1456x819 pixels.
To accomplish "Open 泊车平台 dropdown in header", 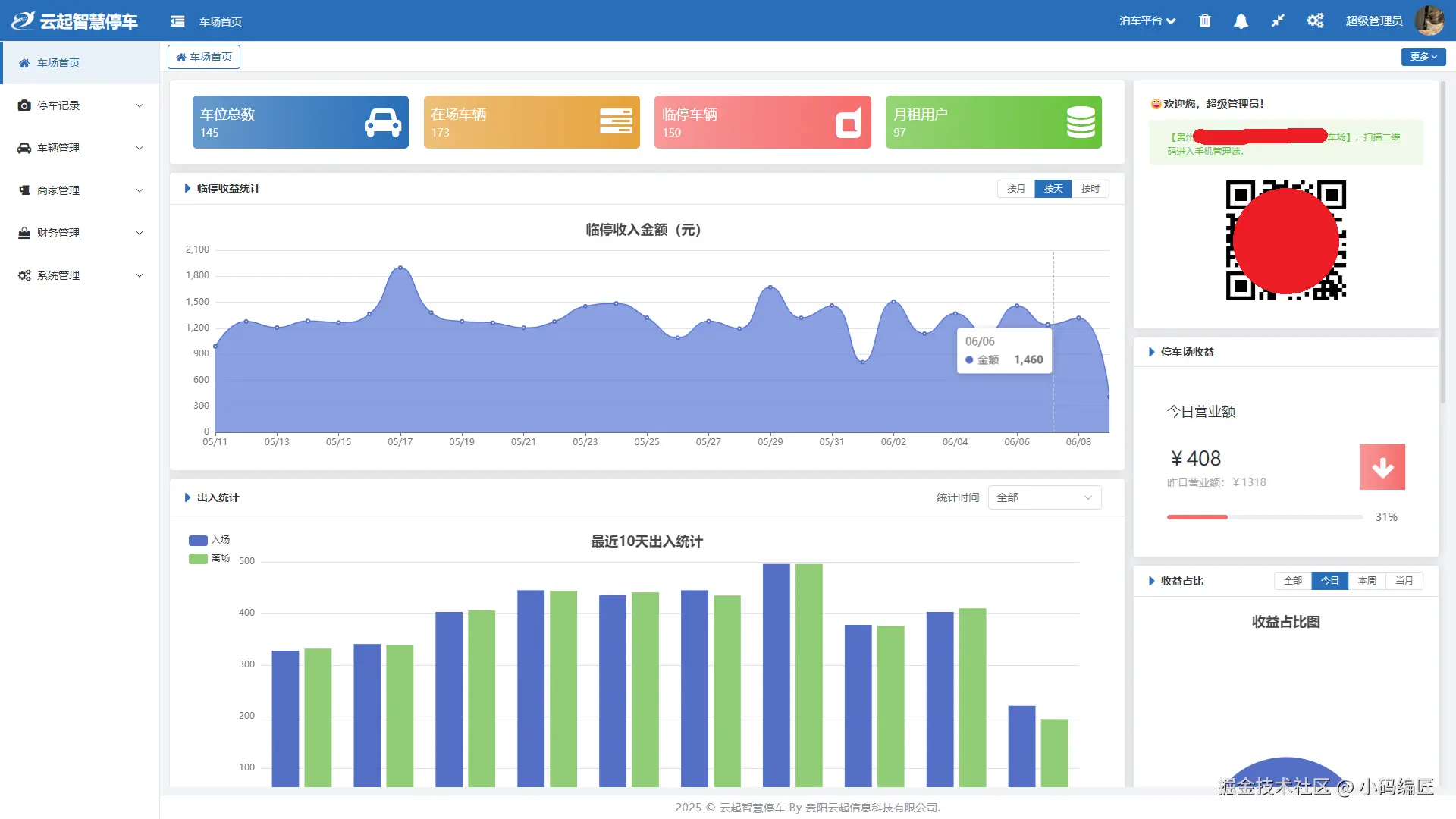I will click(1147, 20).
